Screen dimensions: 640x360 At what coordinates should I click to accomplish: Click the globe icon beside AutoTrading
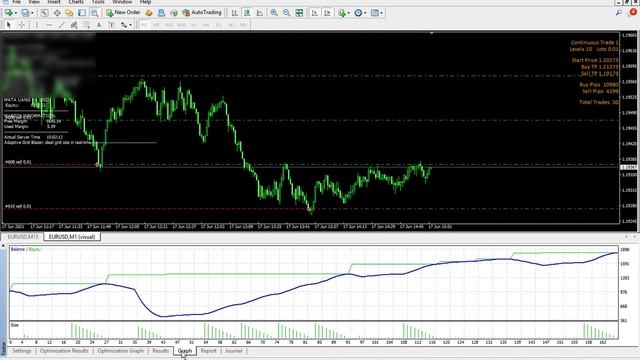[x=174, y=13]
